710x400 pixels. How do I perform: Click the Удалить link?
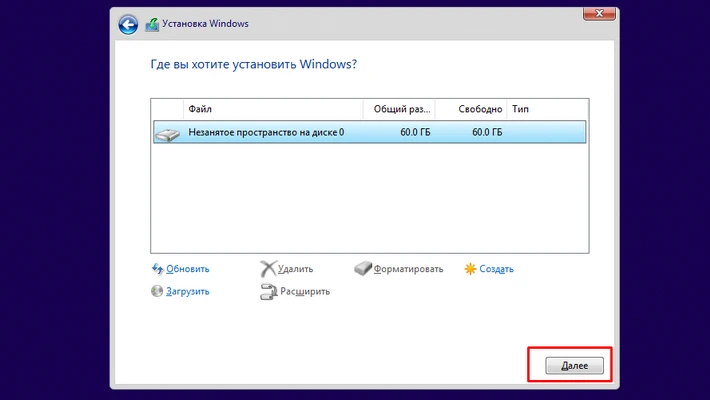click(295, 269)
